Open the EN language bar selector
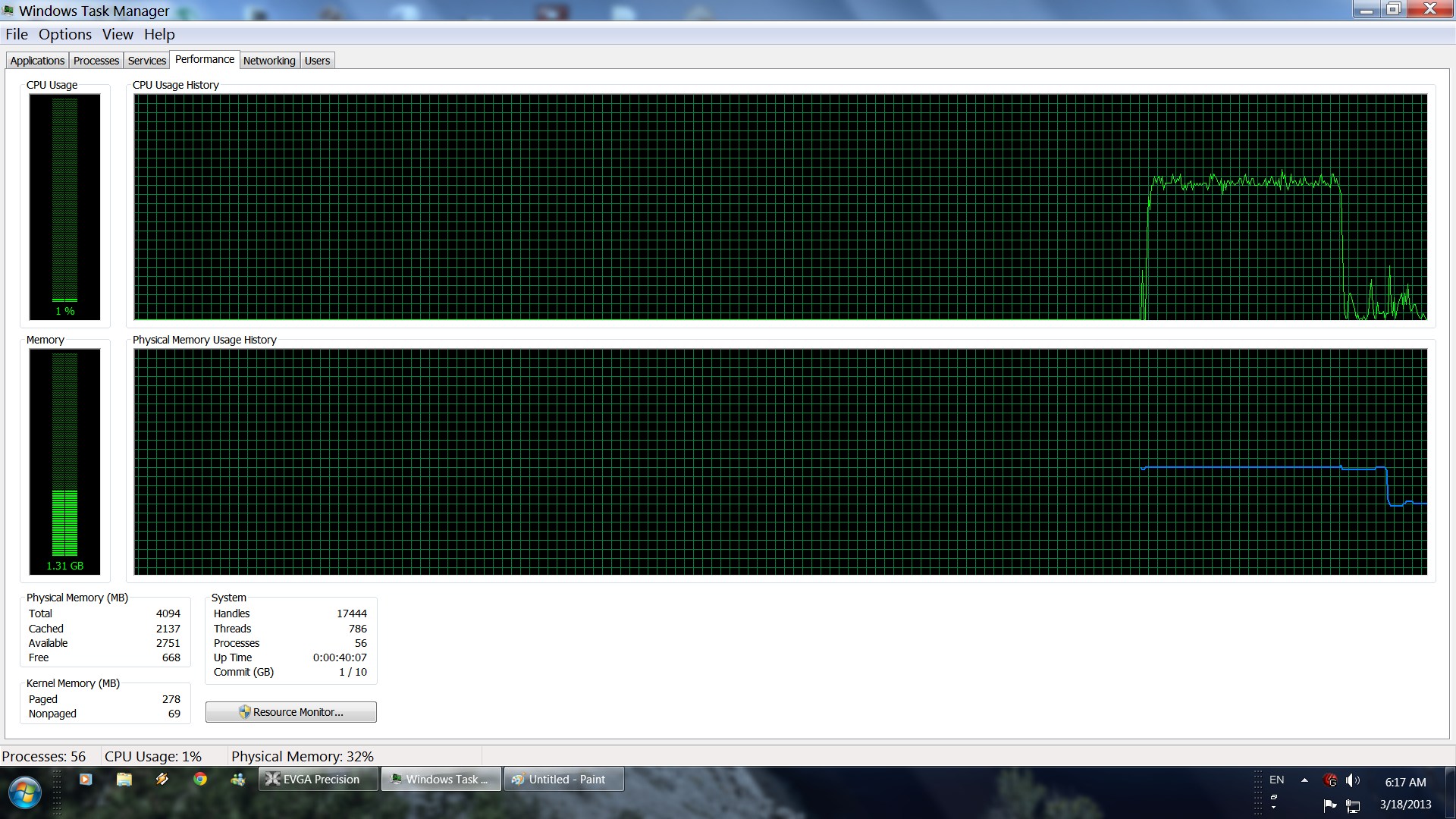The width and height of the screenshot is (1456, 819). [1277, 780]
